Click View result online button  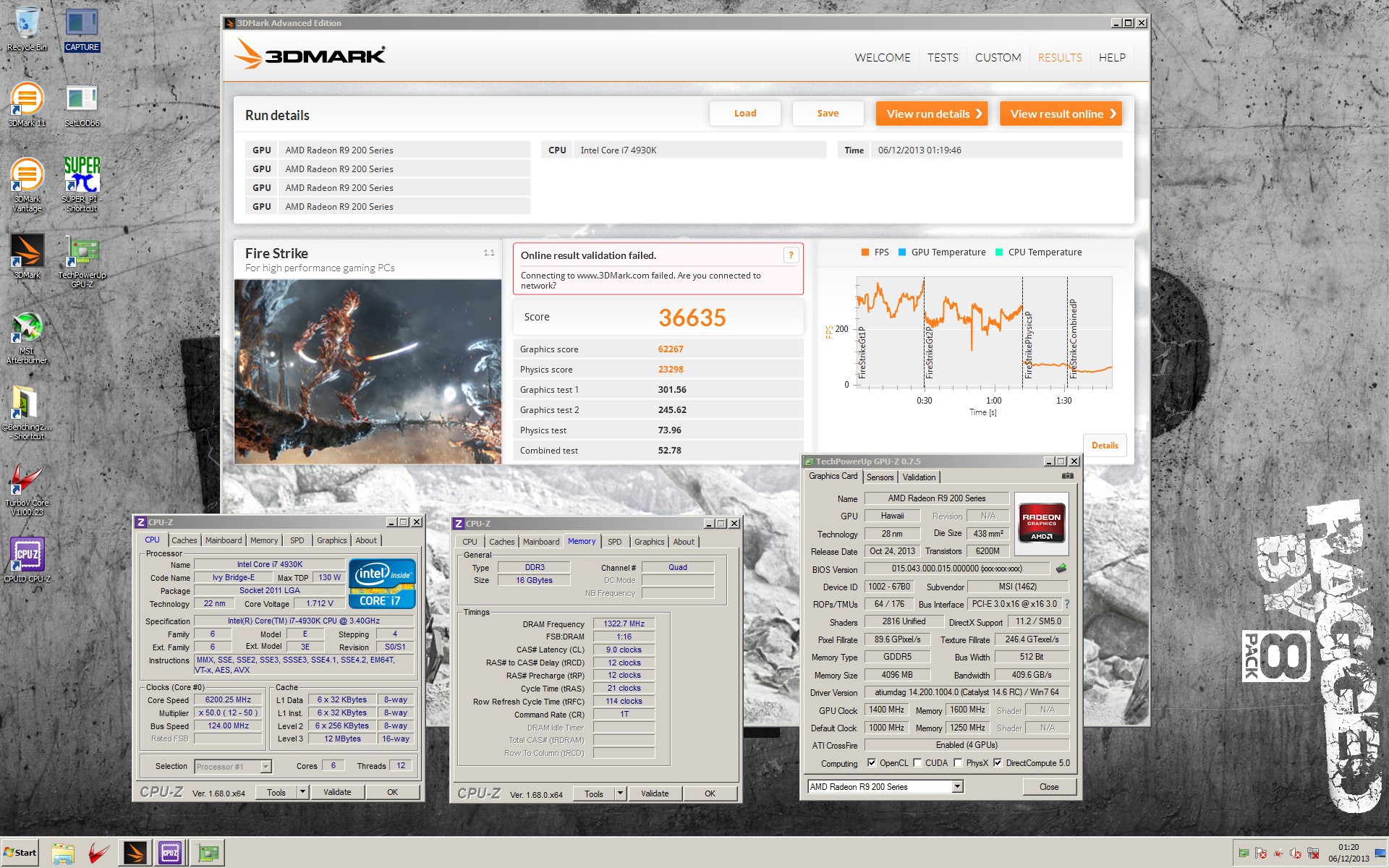(x=1061, y=114)
